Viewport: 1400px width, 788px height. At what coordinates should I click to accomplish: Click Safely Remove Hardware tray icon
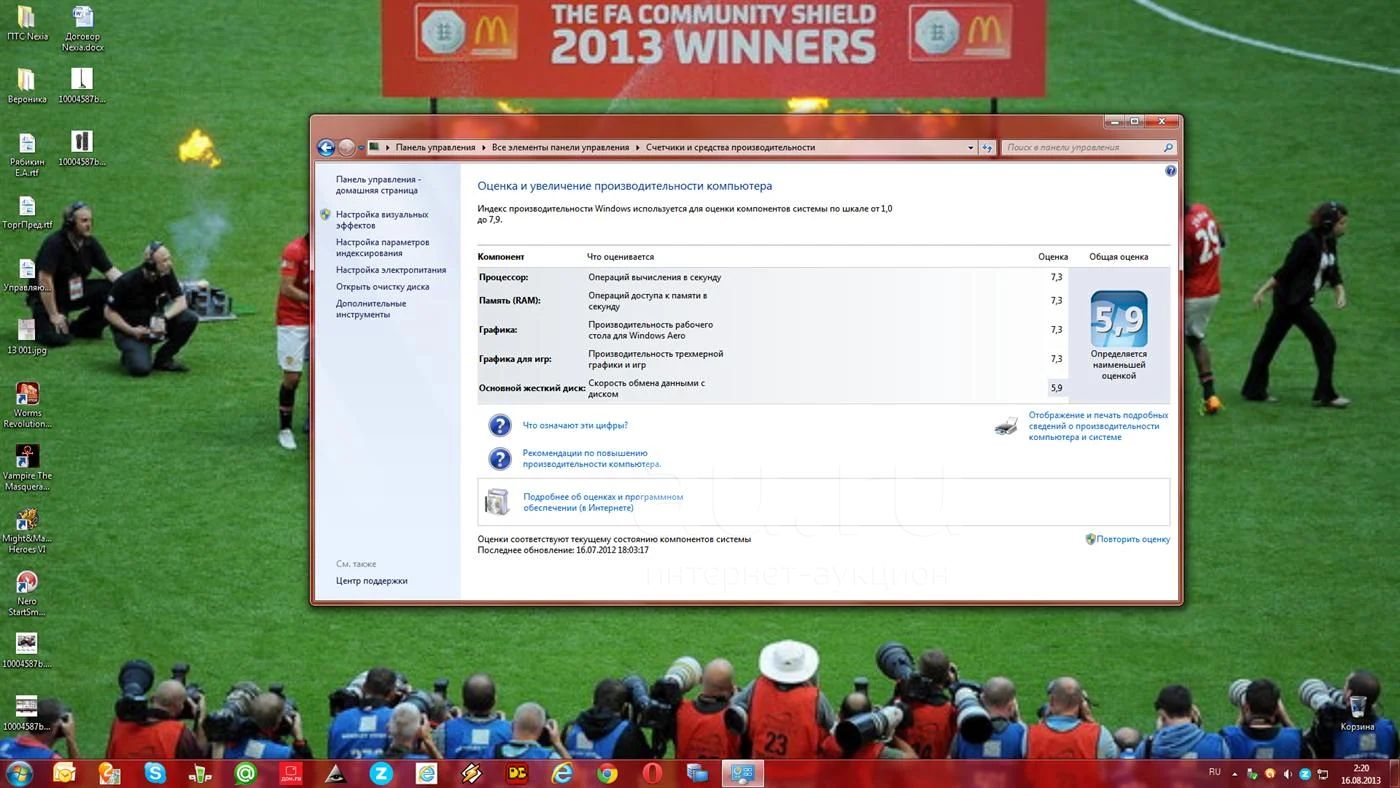(x=1252, y=774)
